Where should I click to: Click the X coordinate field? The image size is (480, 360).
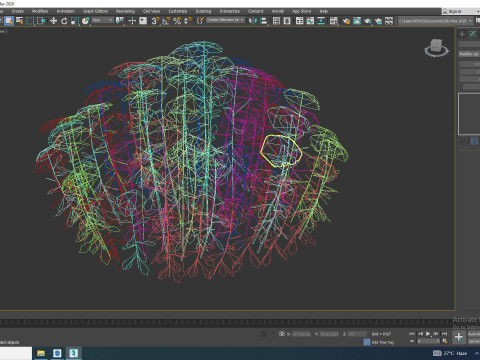[x=301, y=334]
